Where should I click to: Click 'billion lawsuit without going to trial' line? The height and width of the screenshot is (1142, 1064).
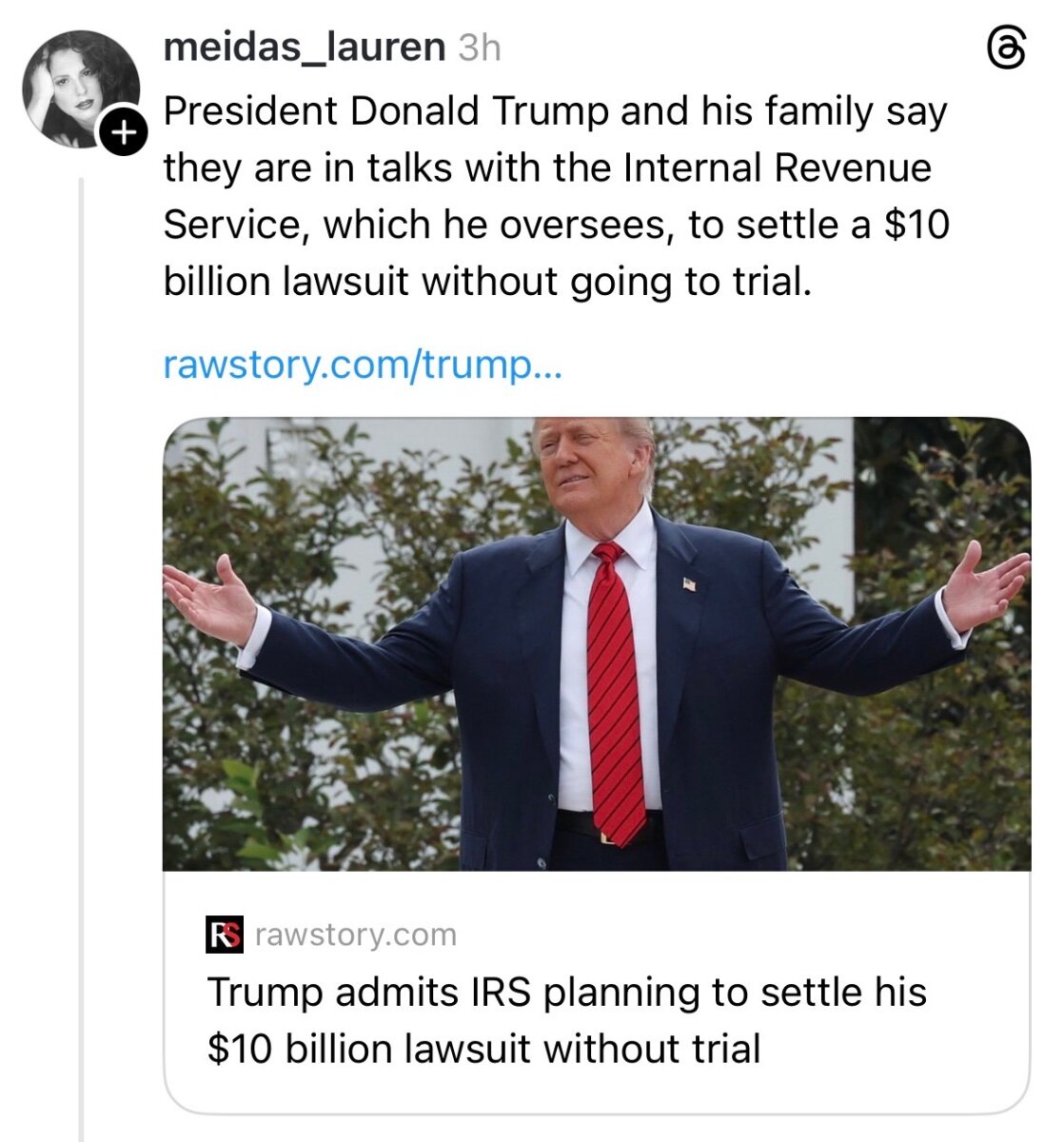coord(487,281)
